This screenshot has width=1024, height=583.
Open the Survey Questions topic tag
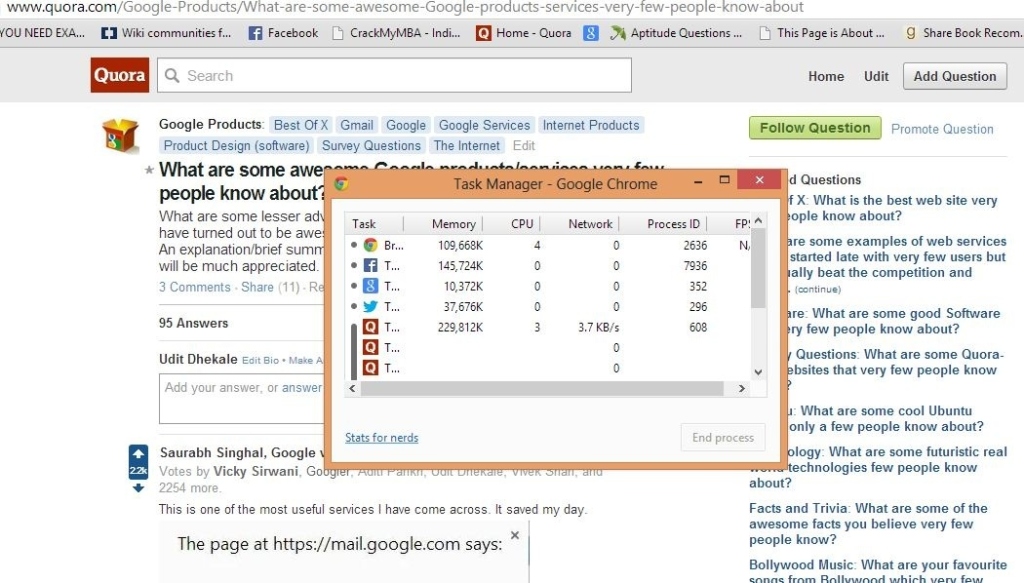click(371, 145)
